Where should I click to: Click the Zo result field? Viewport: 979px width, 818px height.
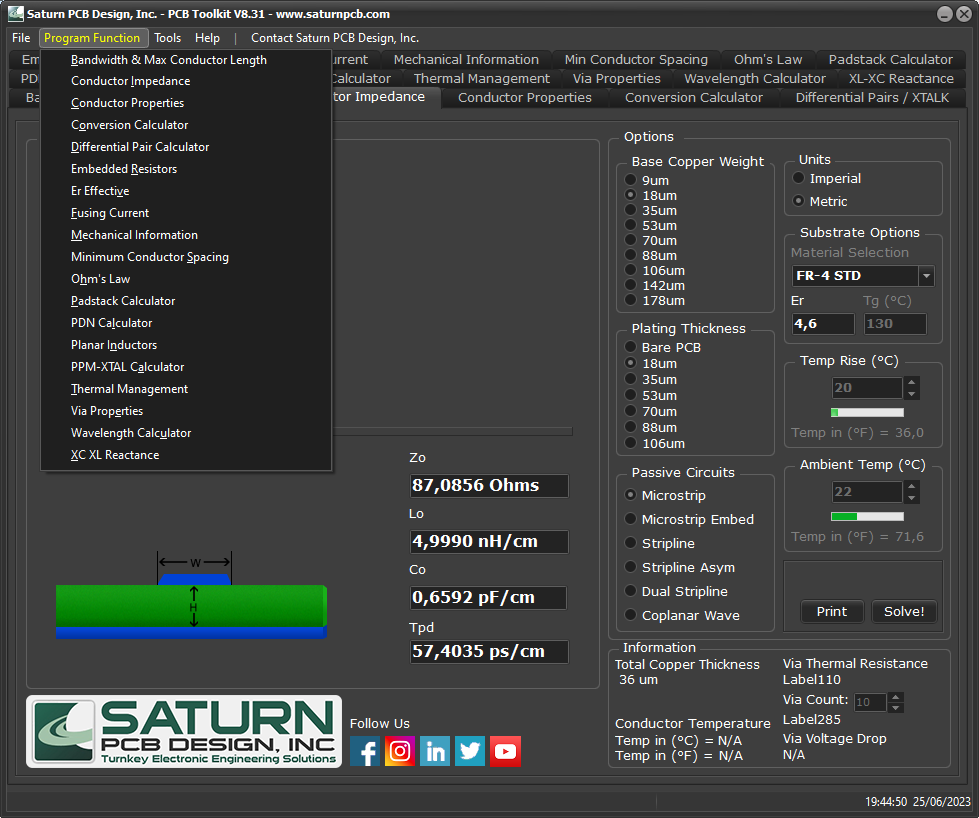pos(489,485)
